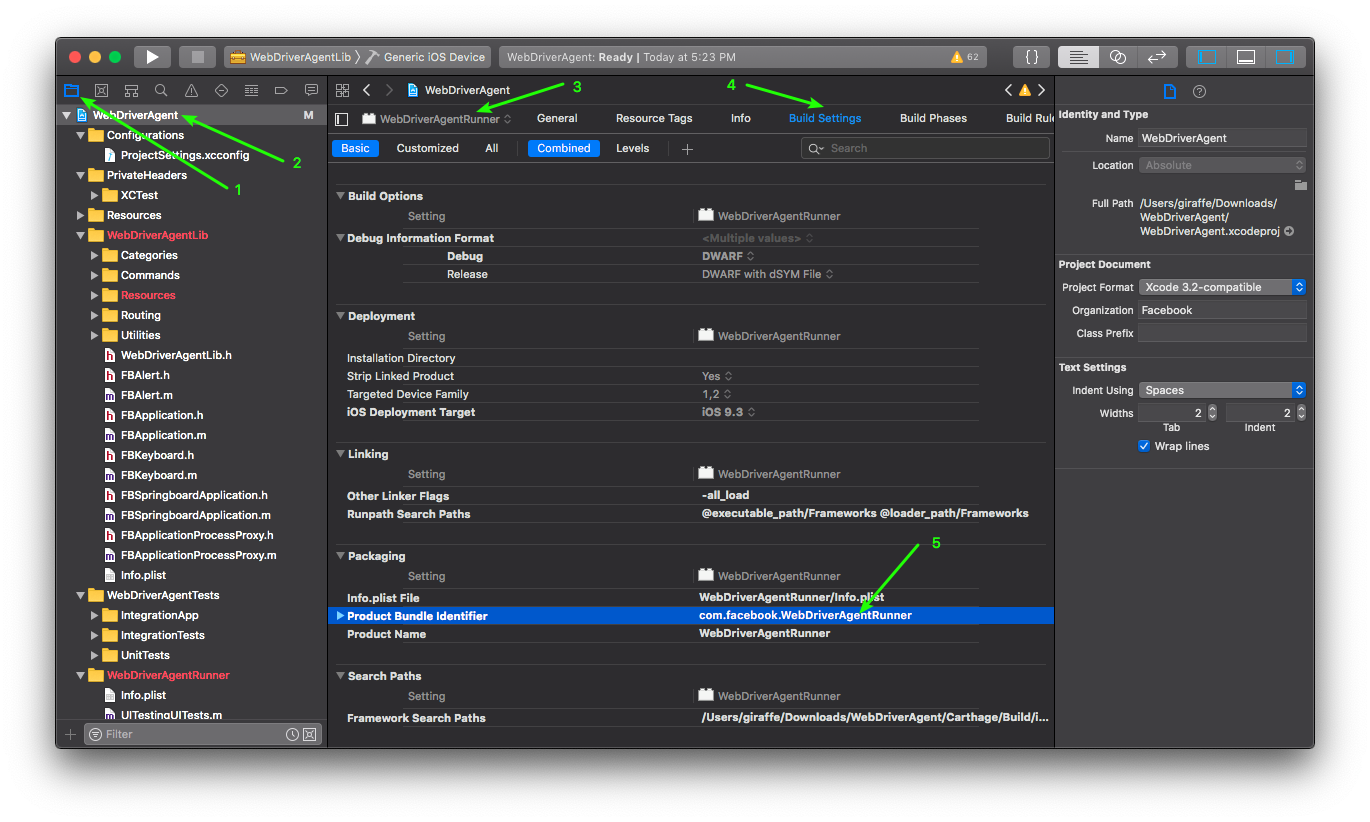Switch to the Assistant editor
Viewport: 1370px width, 822px height.
click(1118, 57)
